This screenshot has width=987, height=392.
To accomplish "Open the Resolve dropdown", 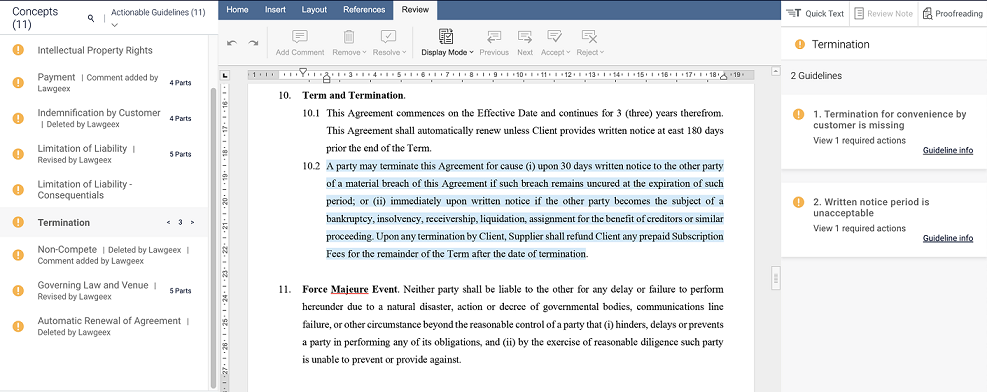I will click(x=389, y=43).
